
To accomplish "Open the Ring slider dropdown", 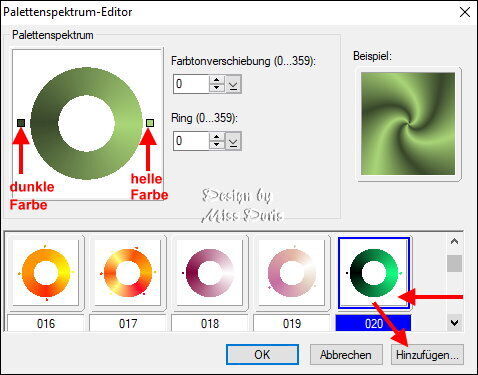I will point(233,141).
